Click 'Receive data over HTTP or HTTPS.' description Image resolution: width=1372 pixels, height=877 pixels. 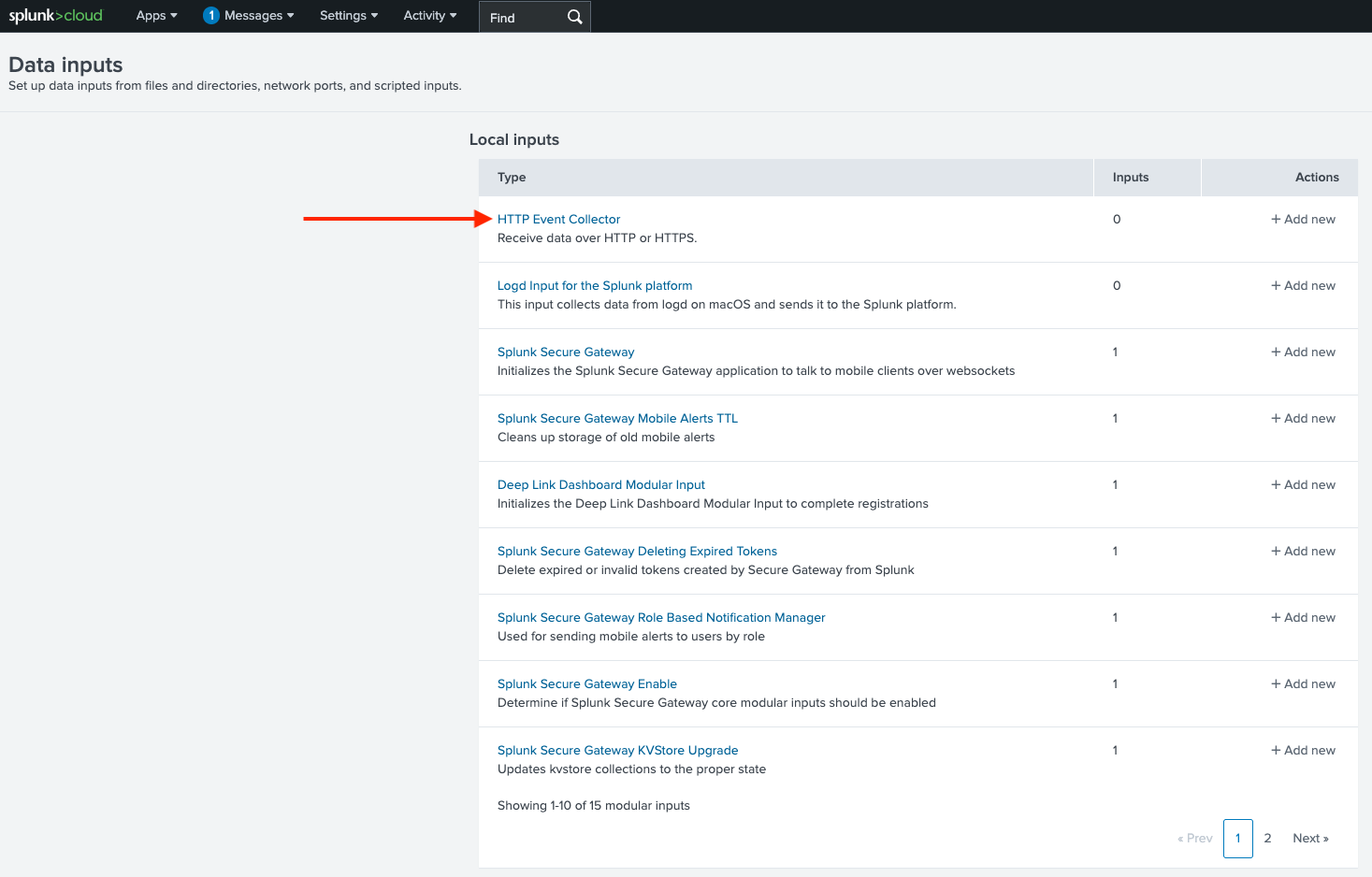[x=597, y=238]
